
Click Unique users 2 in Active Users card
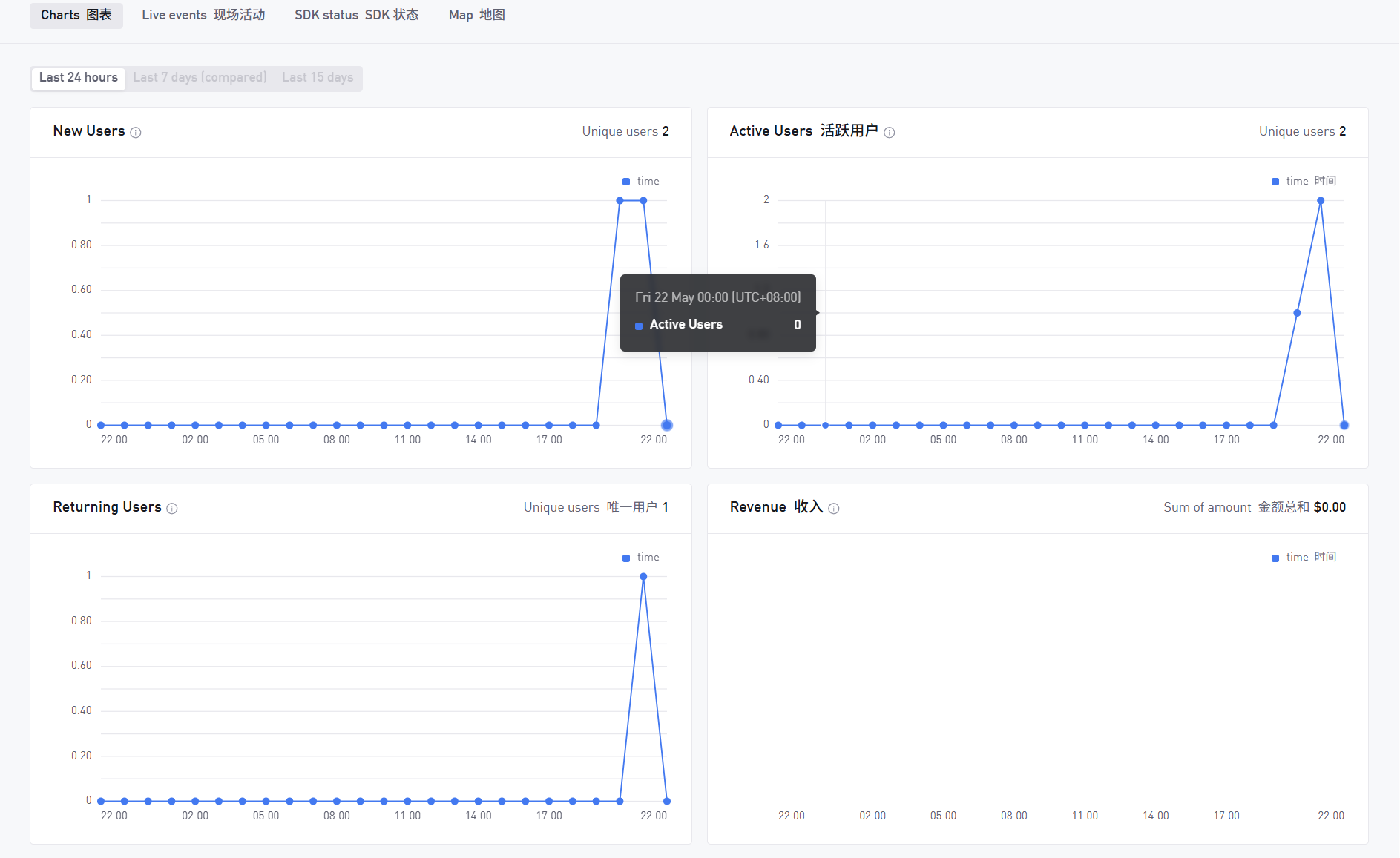tap(1302, 132)
